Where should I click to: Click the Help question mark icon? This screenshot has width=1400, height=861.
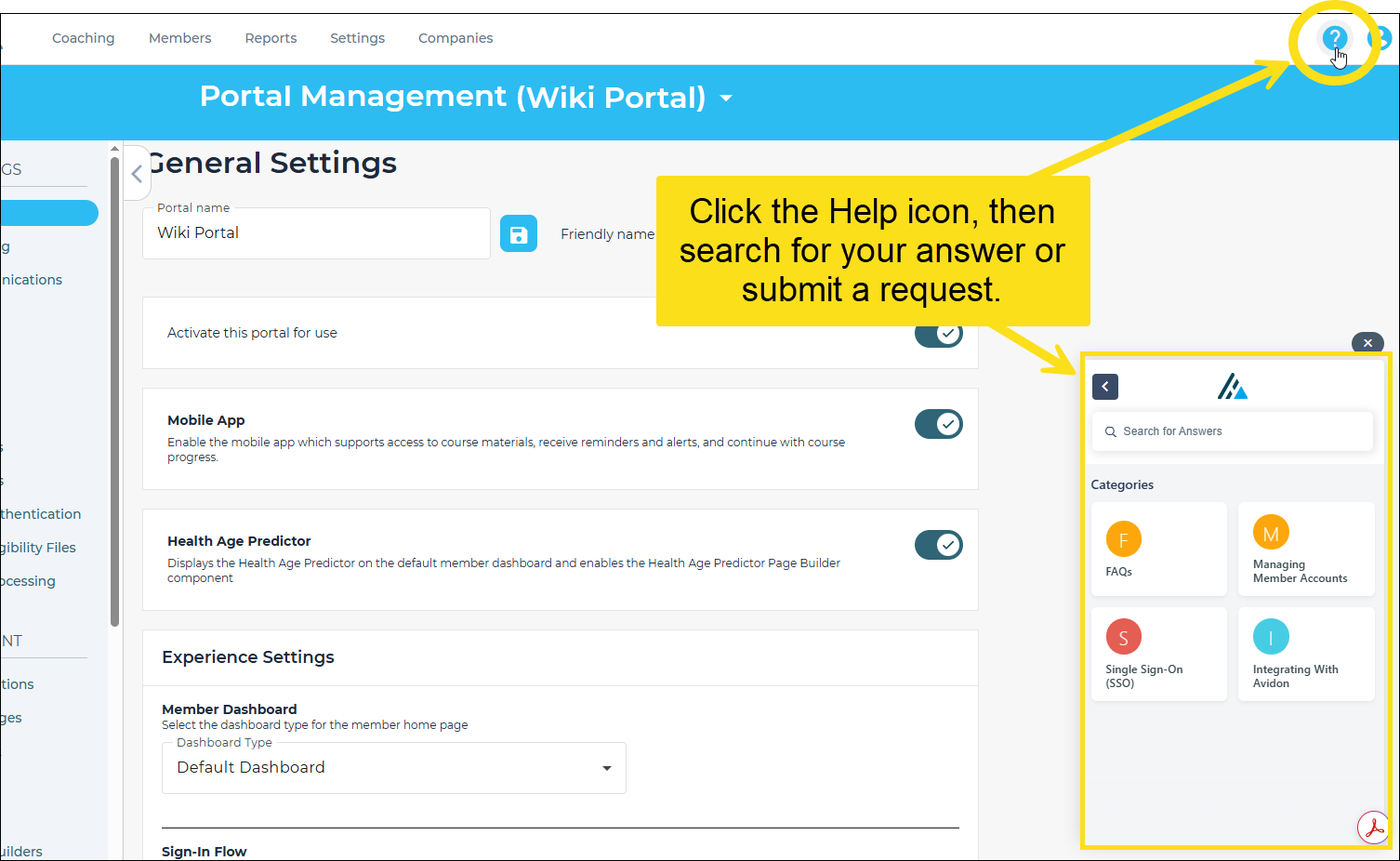click(x=1334, y=39)
